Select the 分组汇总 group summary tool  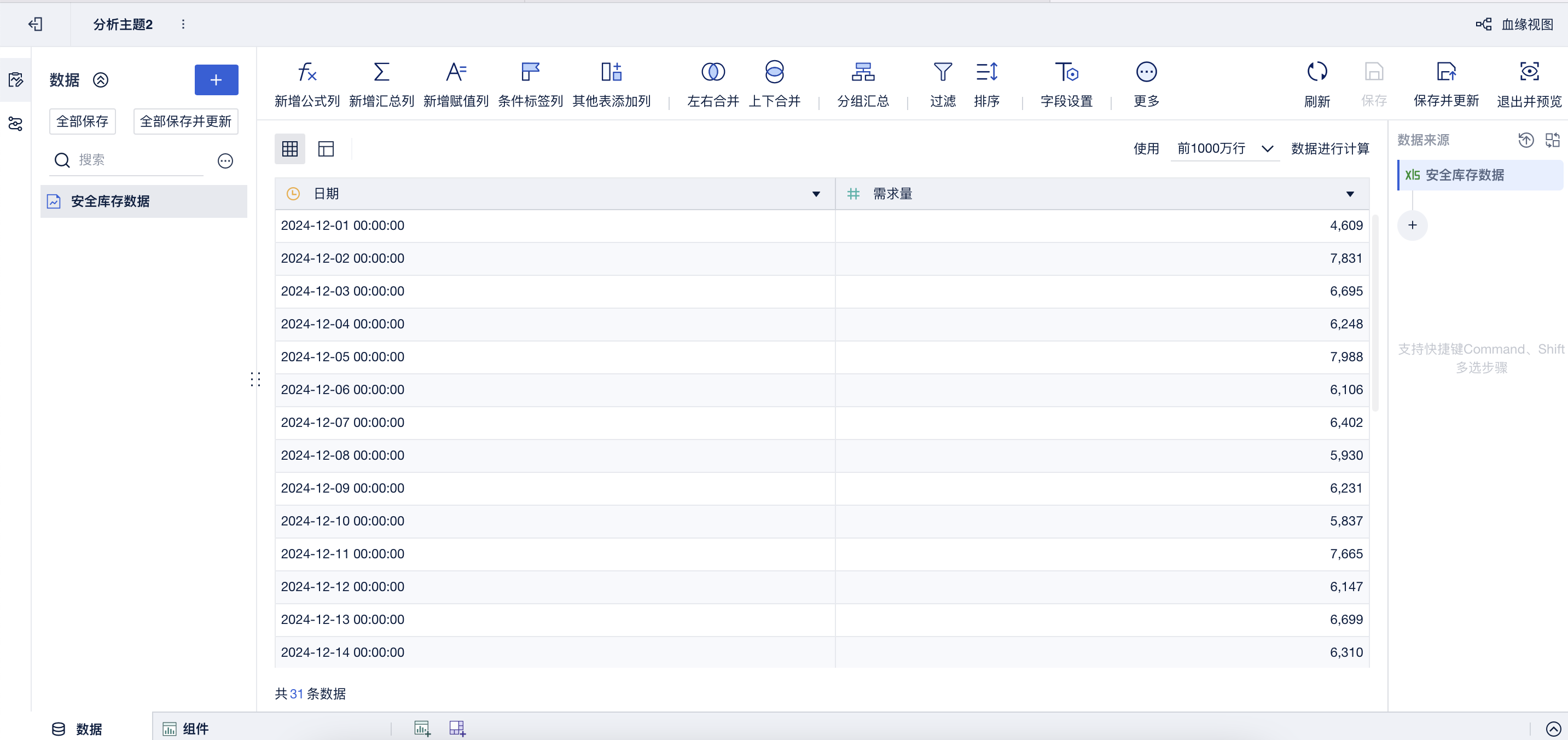[863, 72]
